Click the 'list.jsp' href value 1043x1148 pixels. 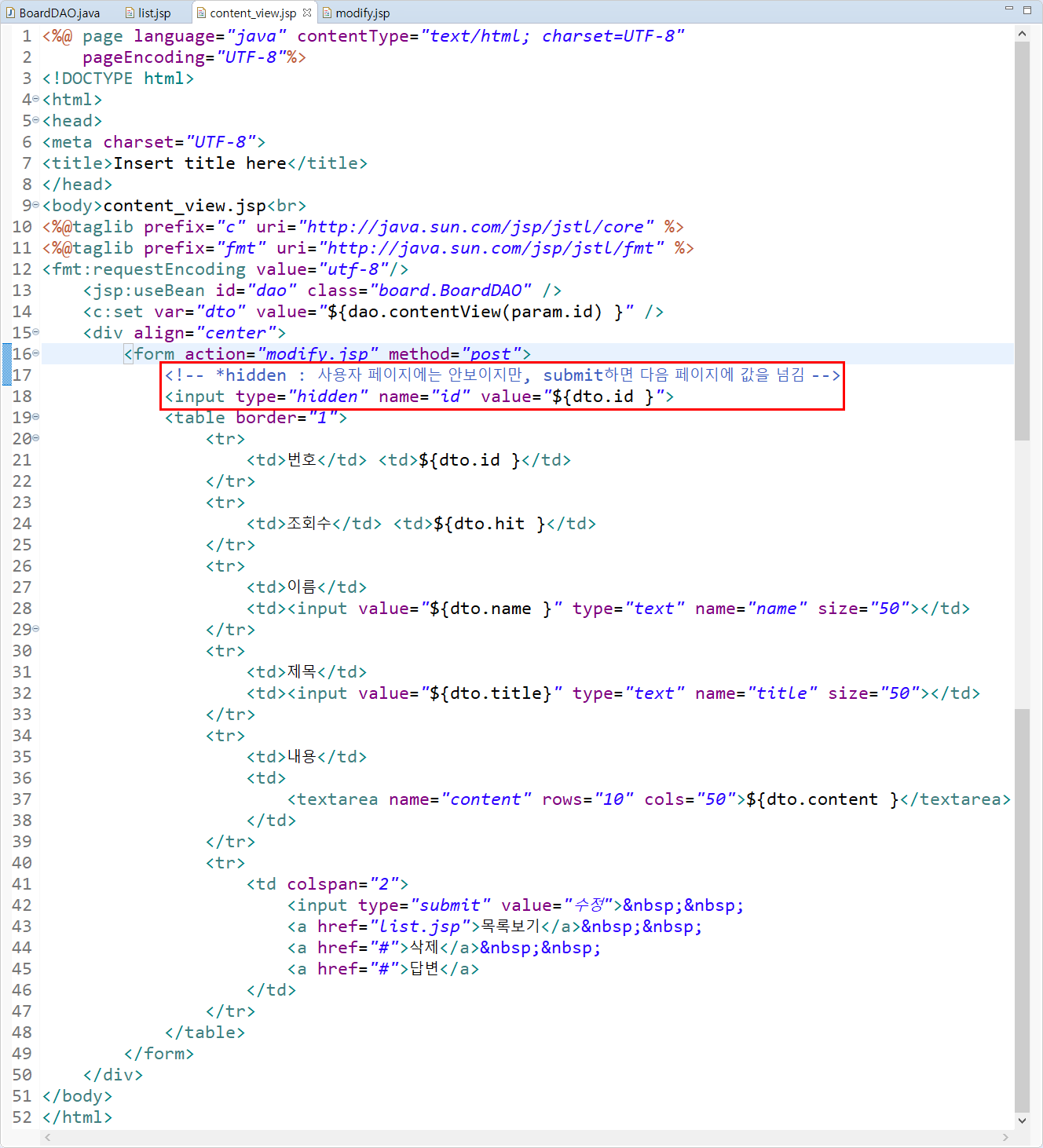[419, 927]
